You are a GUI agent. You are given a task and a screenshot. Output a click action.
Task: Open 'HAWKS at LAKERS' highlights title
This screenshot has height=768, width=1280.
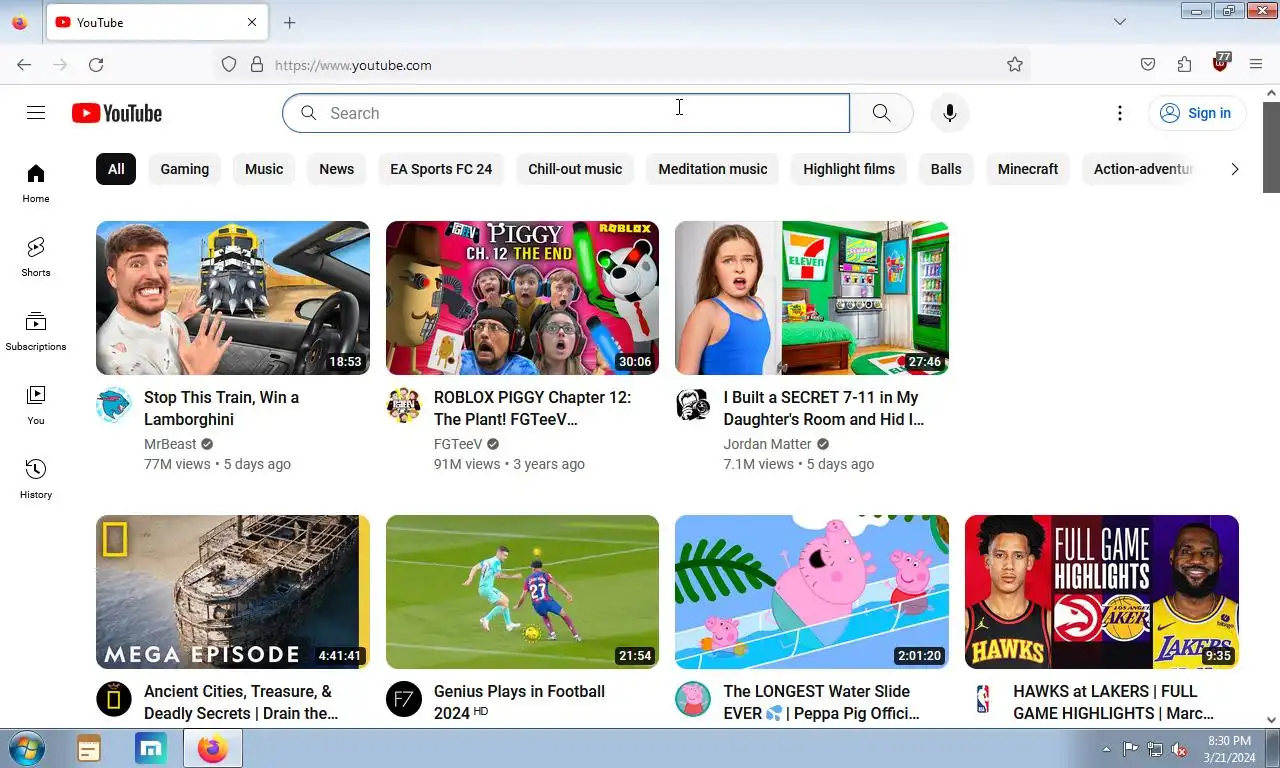[x=1113, y=702]
